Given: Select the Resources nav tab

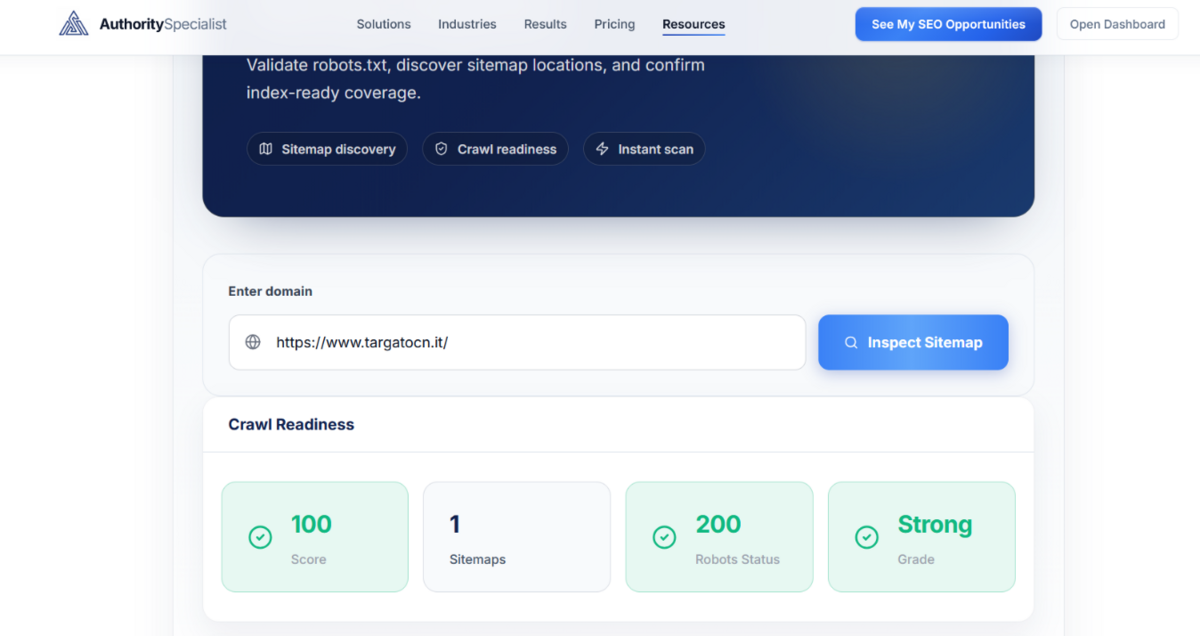Looking at the screenshot, I should pyautogui.click(x=694, y=24).
